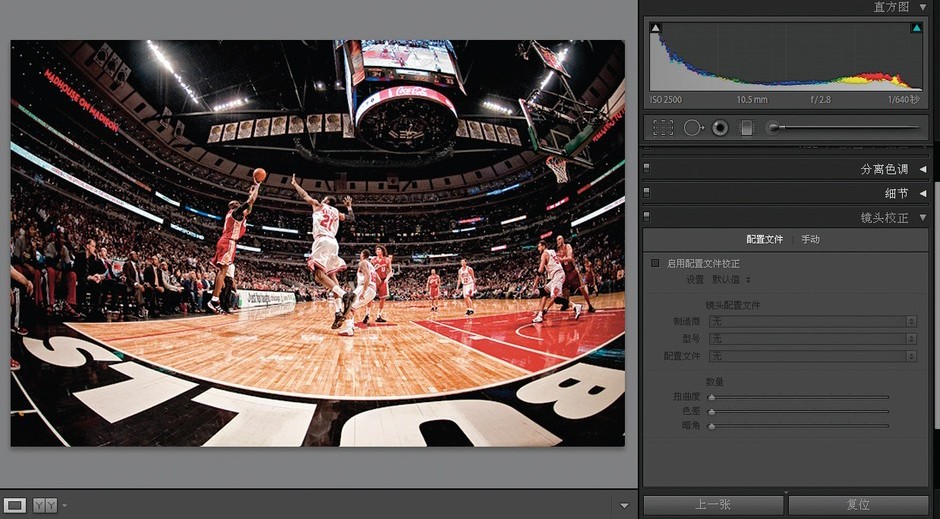Click the collapse arrow above 上一张 button

tap(785, 493)
